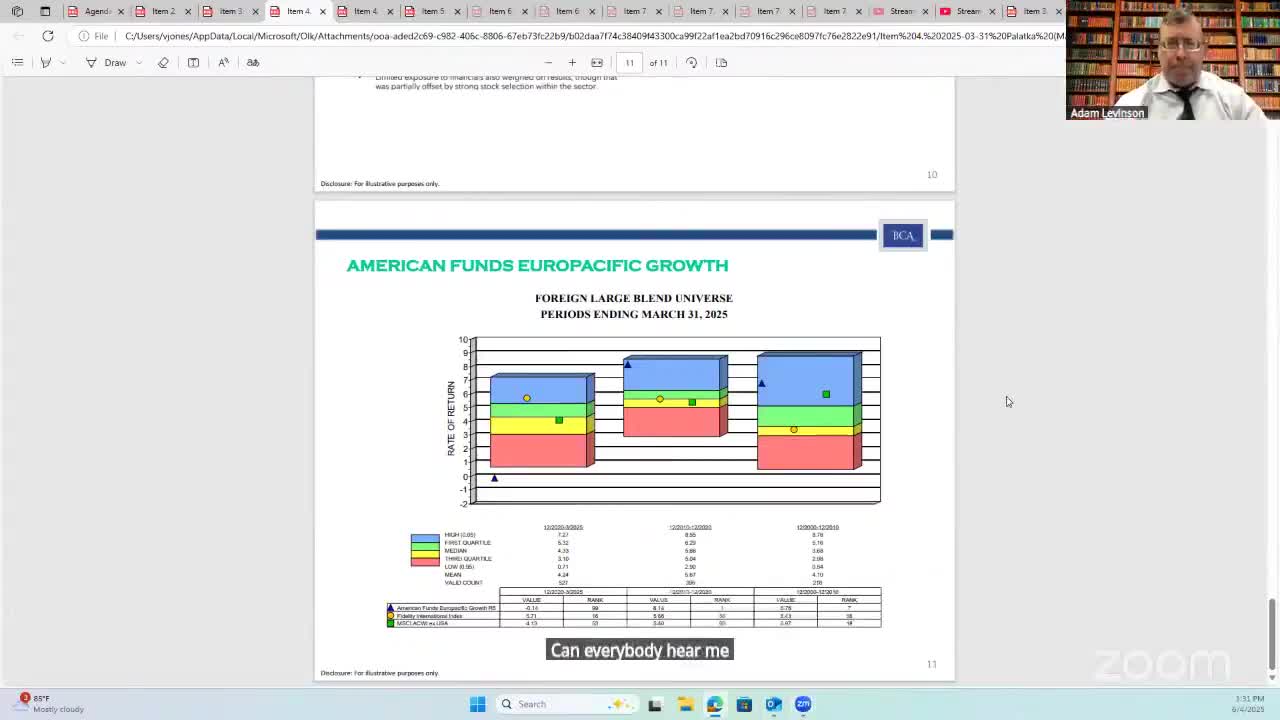Select the Erase tool in PDF toolbar
This screenshot has width=1280, height=720.
click(163, 62)
